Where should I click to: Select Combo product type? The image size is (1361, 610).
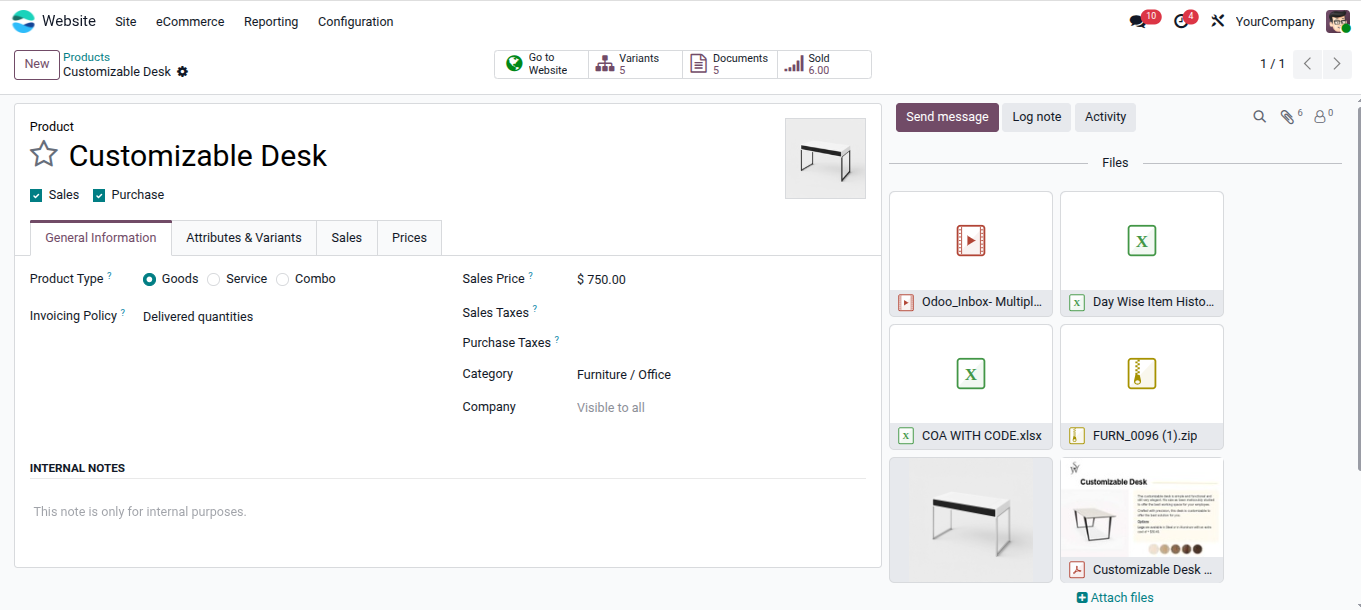pyautogui.click(x=282, y=279)
